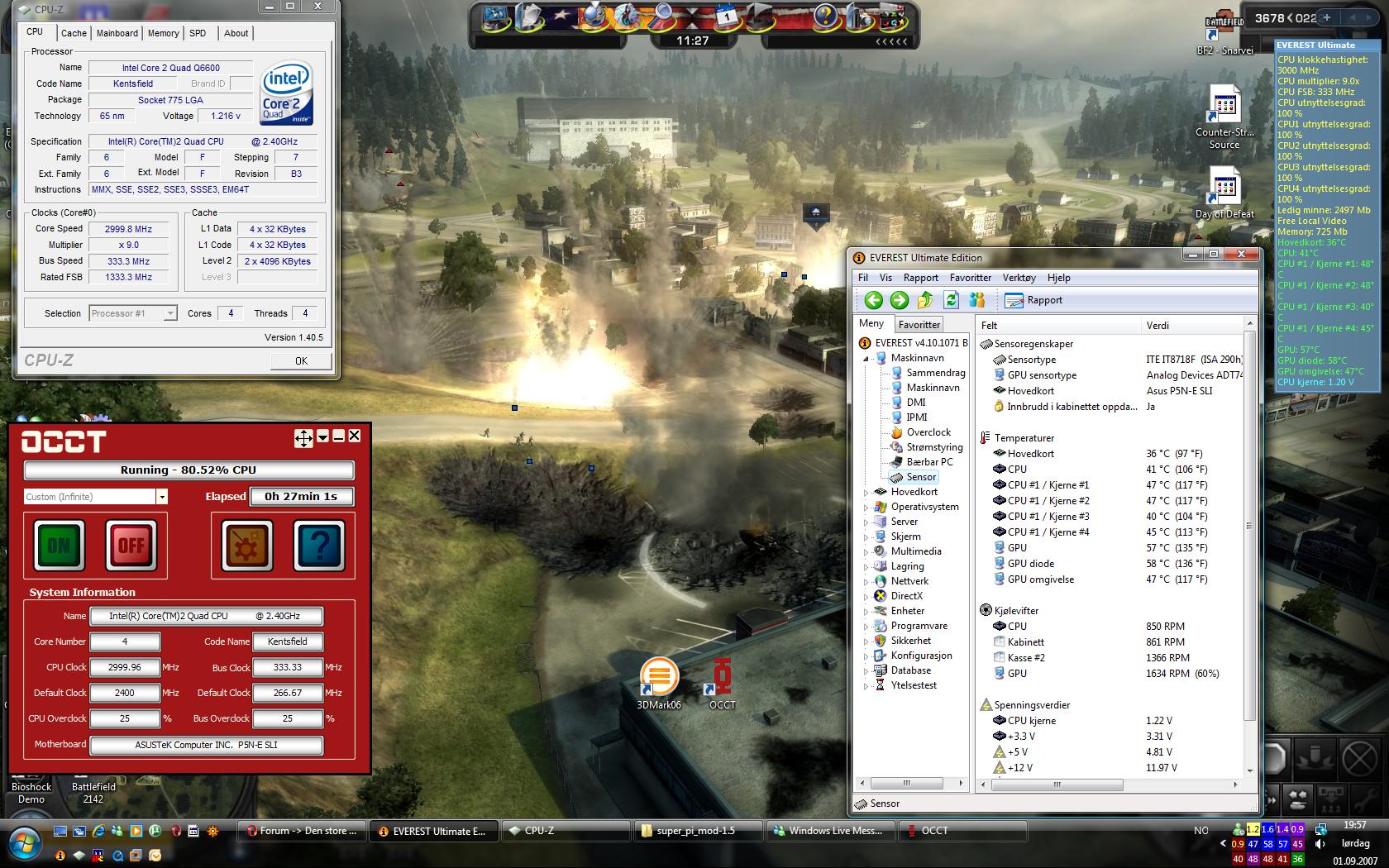Open the OCCT test type dropdown
Screen dimensions: 1389x868
tap(162, 497)
